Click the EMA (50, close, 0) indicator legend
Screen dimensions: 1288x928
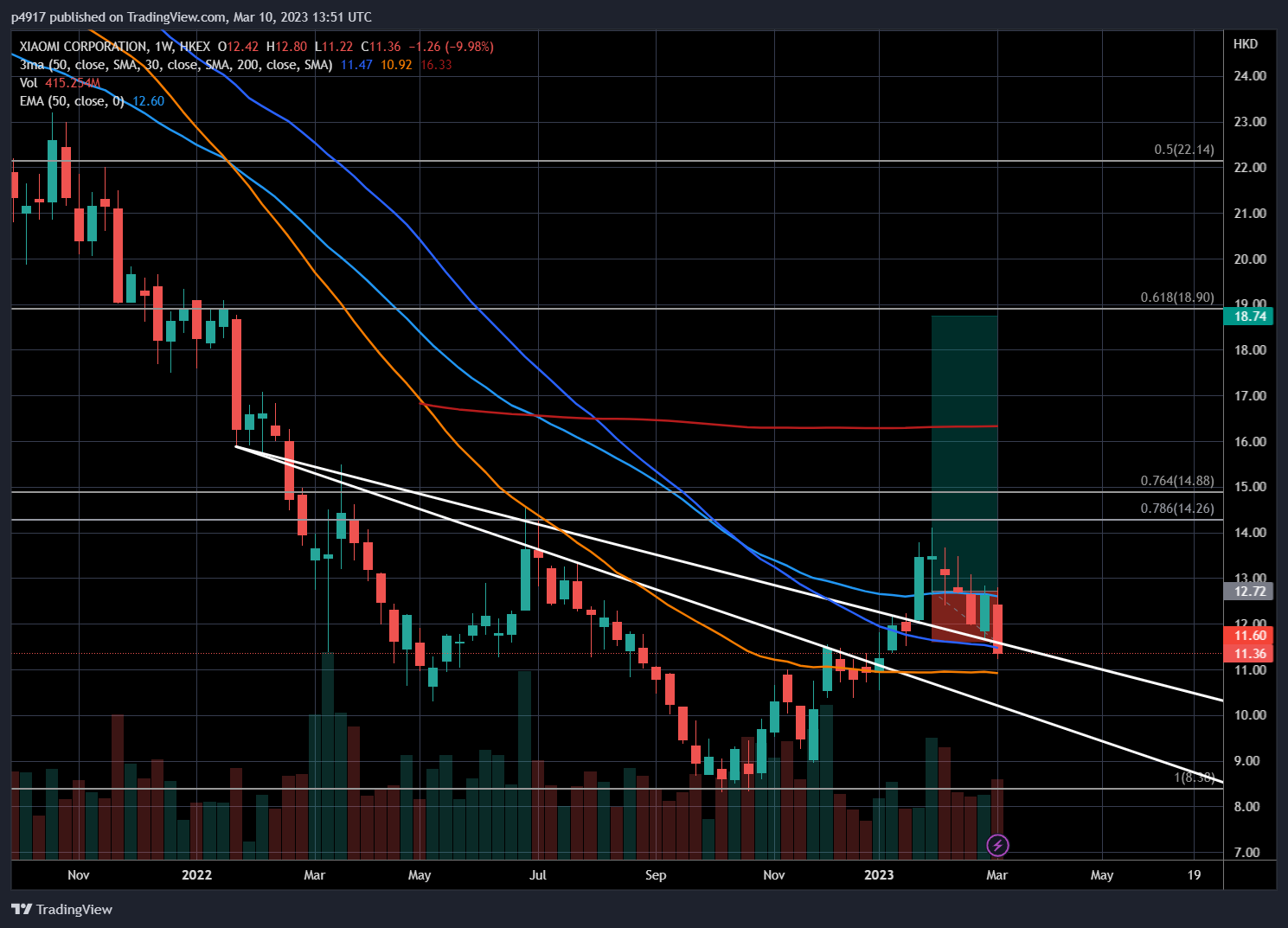[x=72, y=101]
